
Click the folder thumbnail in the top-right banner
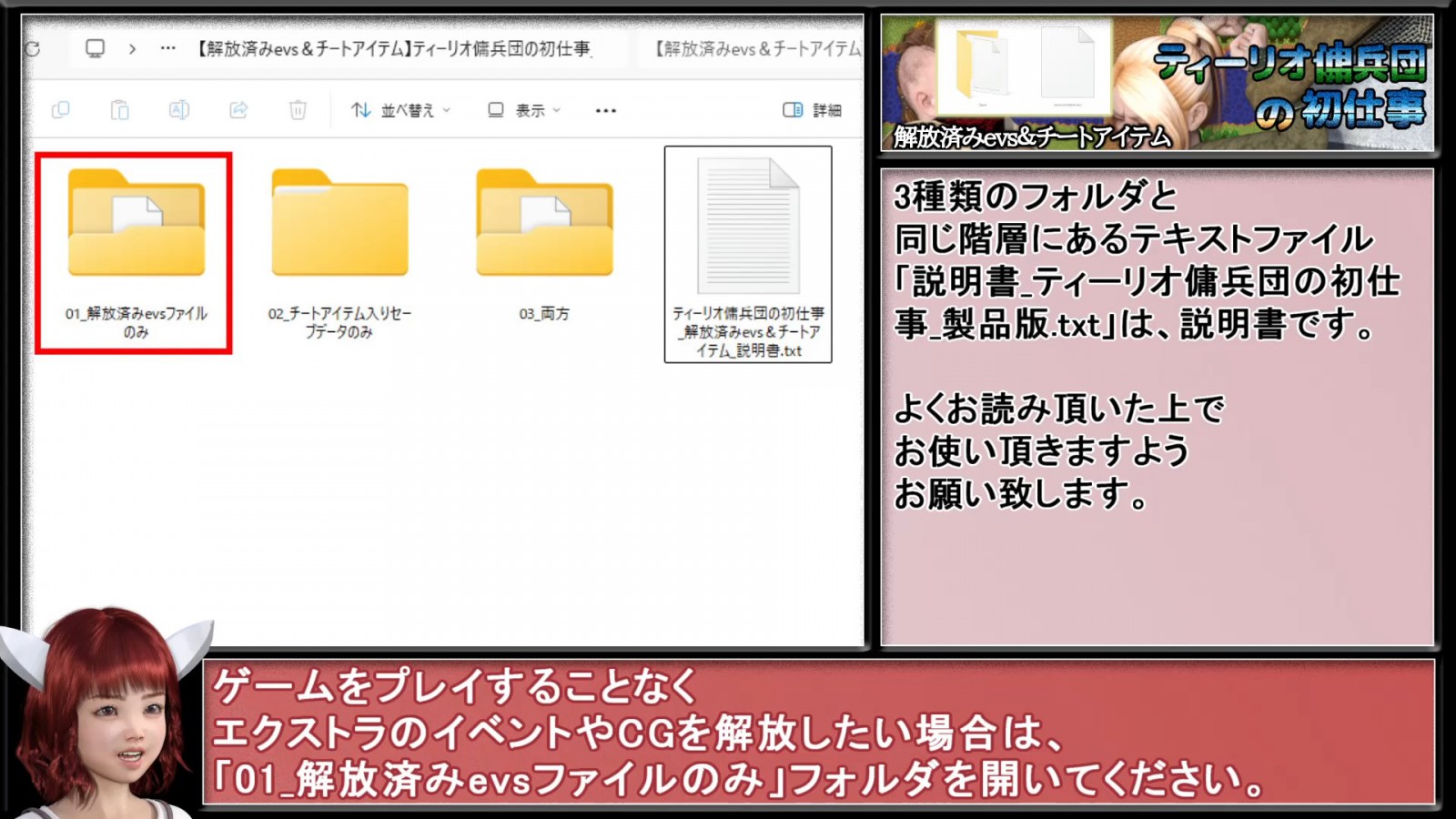(x=981, y=64)
